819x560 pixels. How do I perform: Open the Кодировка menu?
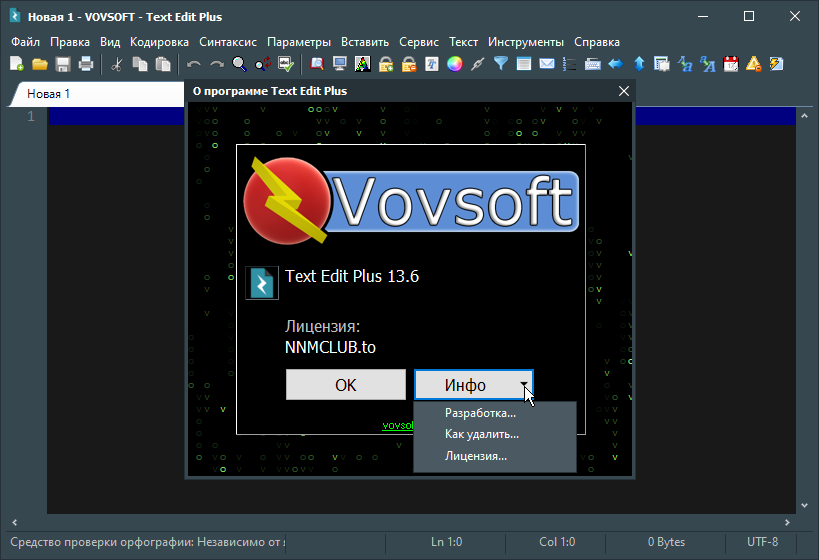pyautogui.click(x=159, y=42)
